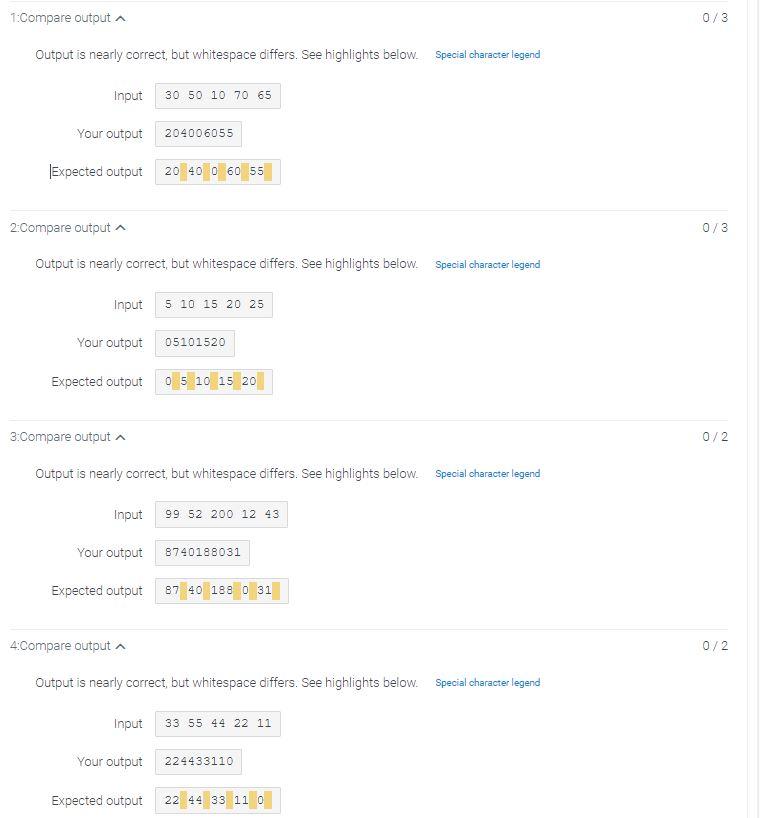760x818 pixels.
Task: Click expected output 22 44 33 11 0
Action: (217, 800)
